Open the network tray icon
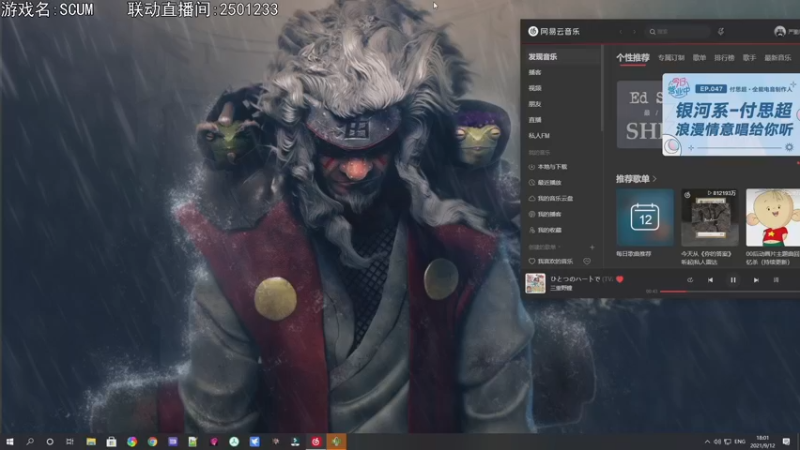800x450 pixels. [728, 442]
